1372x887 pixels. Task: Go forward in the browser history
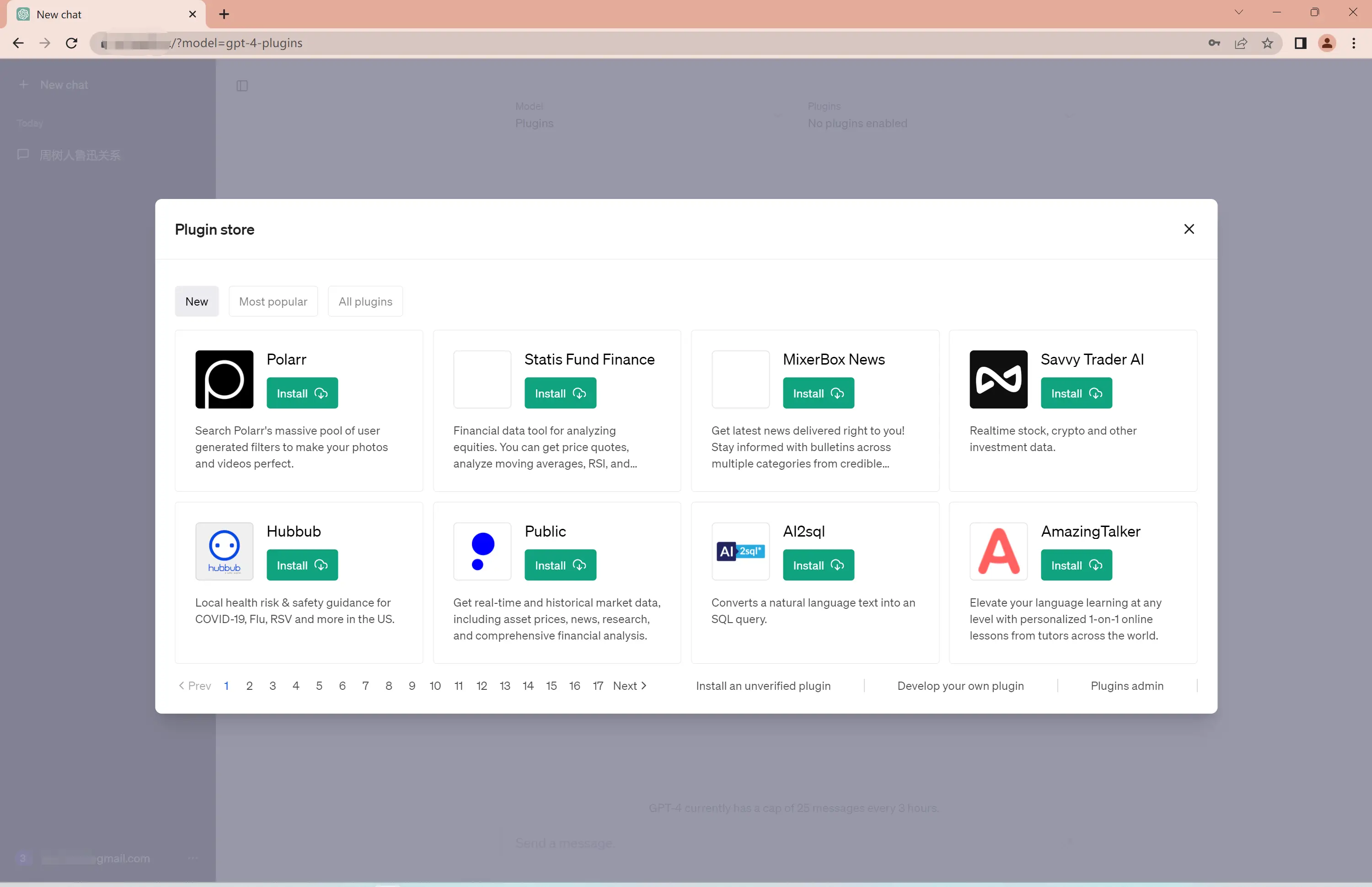click(45, 43)
